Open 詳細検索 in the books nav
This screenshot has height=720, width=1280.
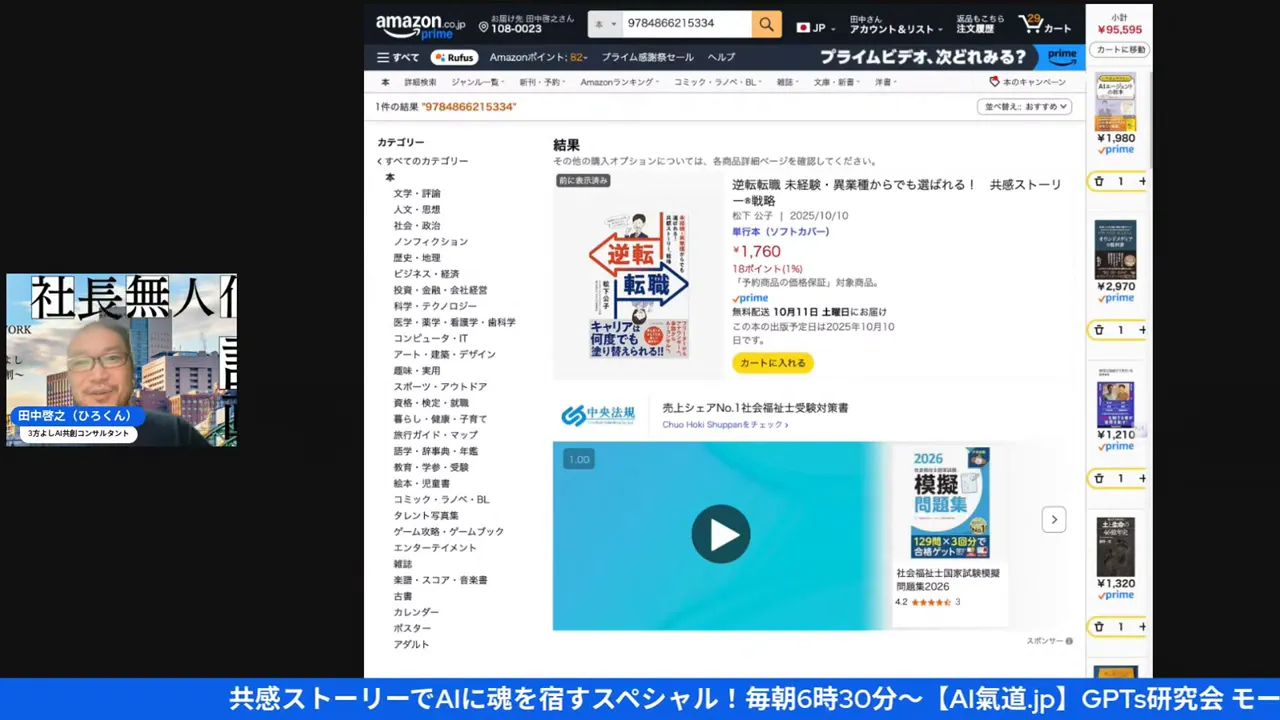[420, 82]
